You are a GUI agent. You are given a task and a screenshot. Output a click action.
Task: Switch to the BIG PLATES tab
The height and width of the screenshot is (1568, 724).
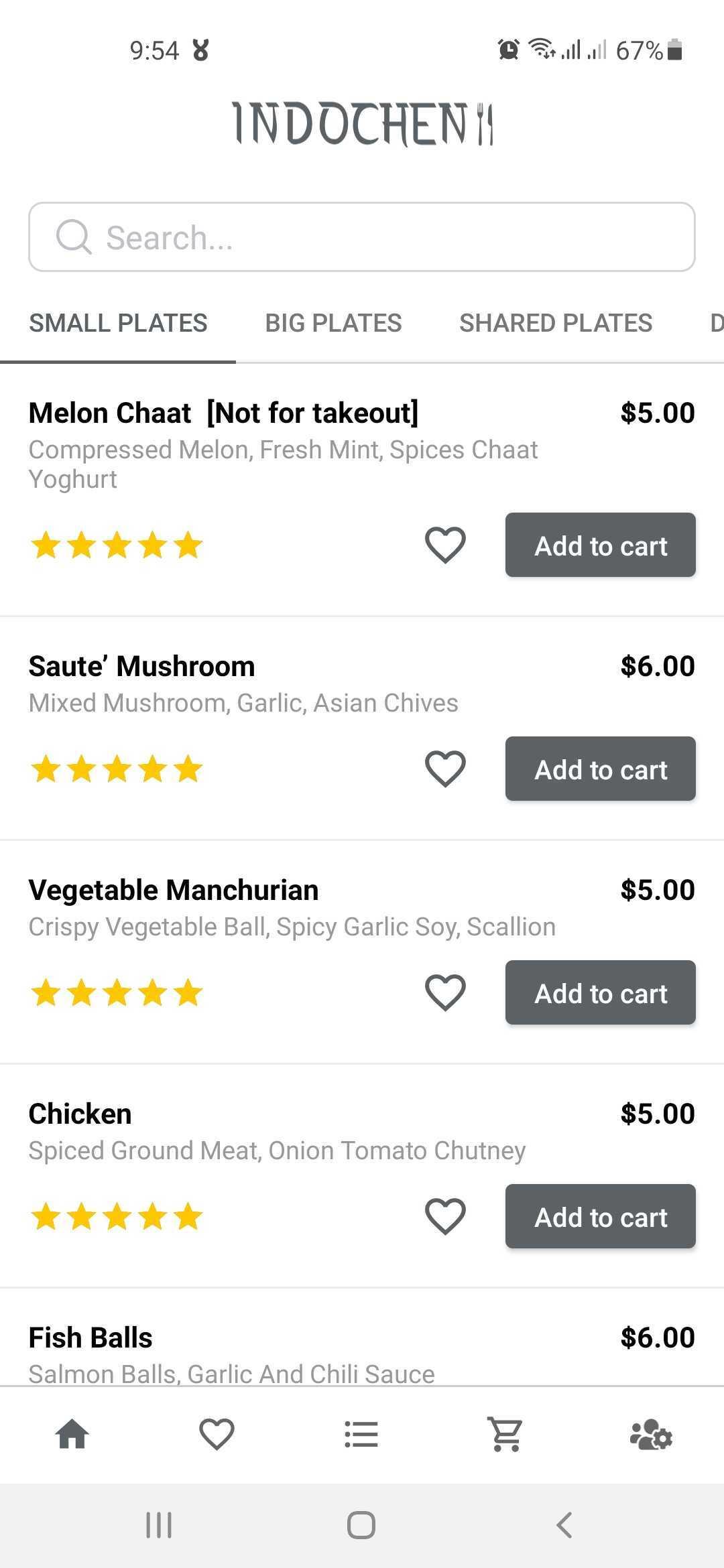(x=333, y=323)
